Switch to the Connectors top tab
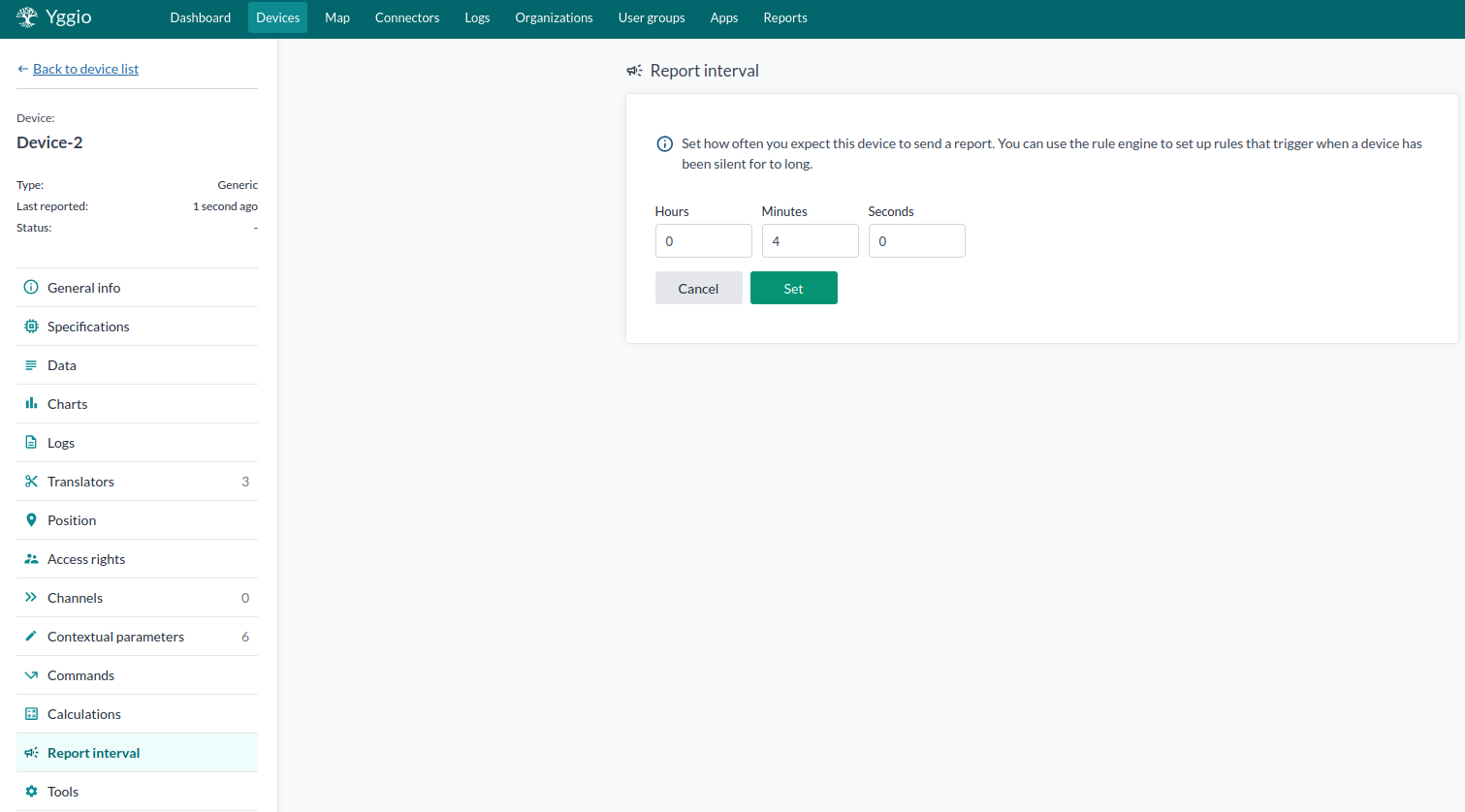The height and width of the screenshot is (812, 1465). [407, 17]
